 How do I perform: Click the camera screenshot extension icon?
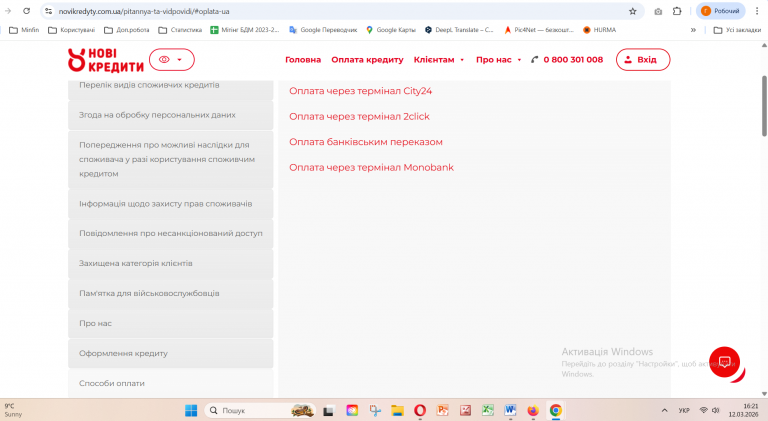(x=658, y=11)
